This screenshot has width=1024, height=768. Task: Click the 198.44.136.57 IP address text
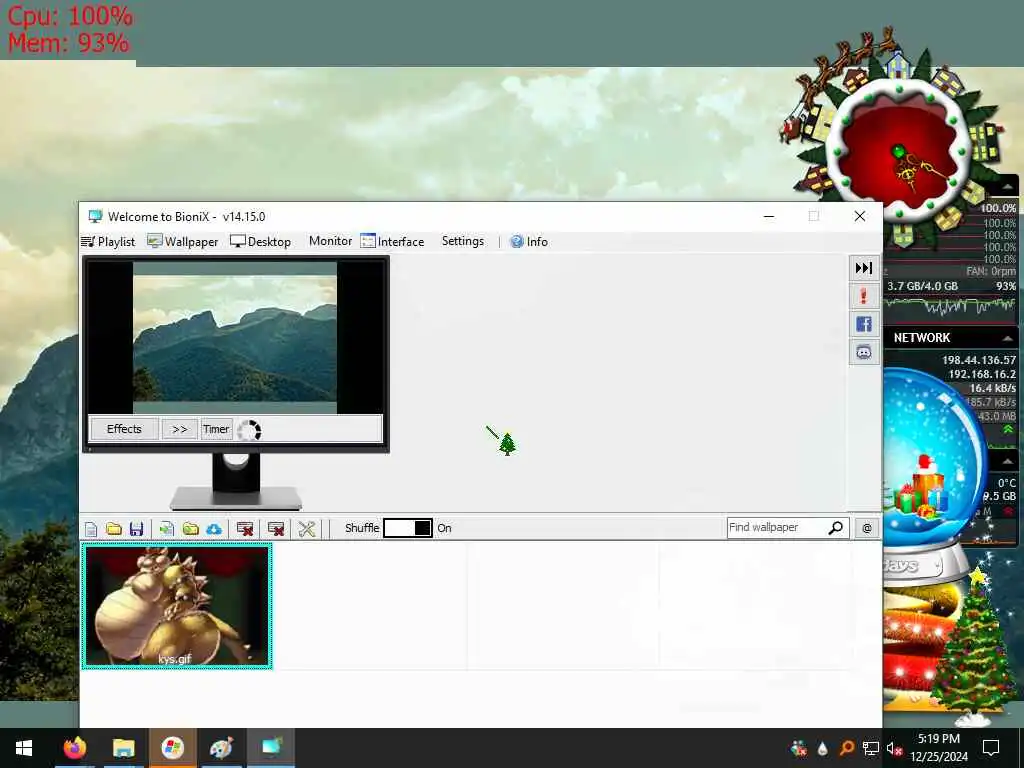(978, 360)
